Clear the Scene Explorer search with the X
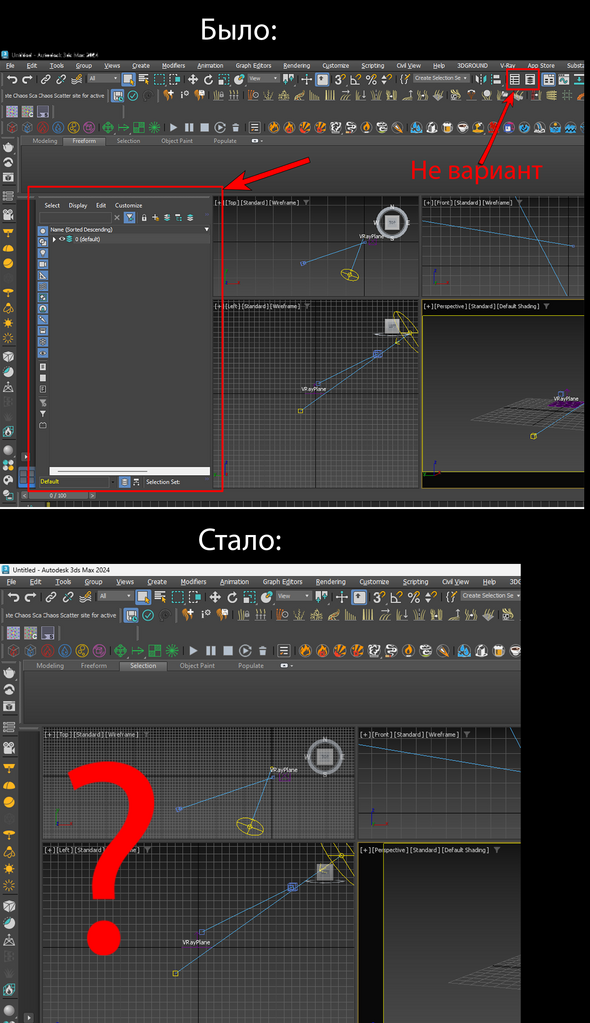The width and height of the screenshot is (590, 1023). pyautogui.click(x=117, y=217)
